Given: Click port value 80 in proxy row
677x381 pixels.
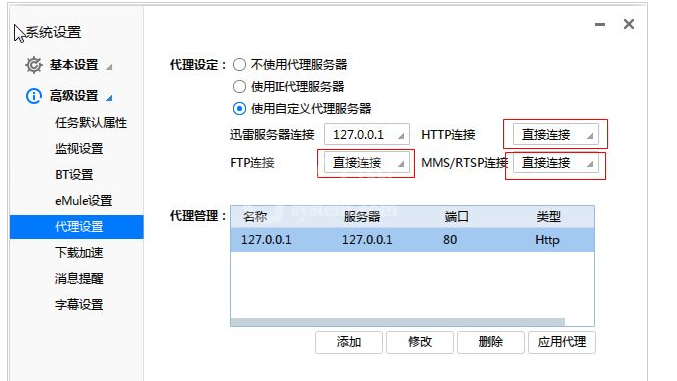Looking at the screenshot, I should (450, 240).
